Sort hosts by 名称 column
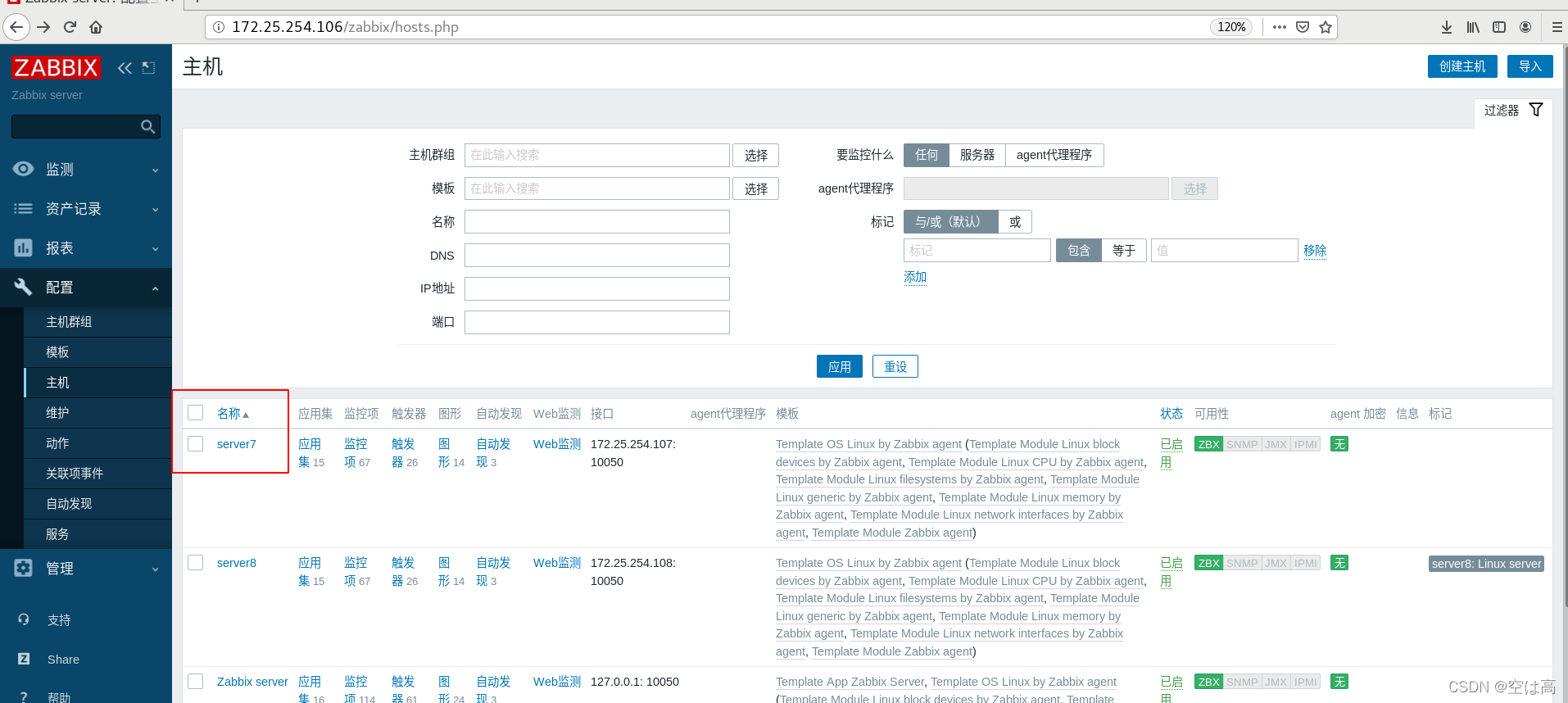 coord(233,414)
